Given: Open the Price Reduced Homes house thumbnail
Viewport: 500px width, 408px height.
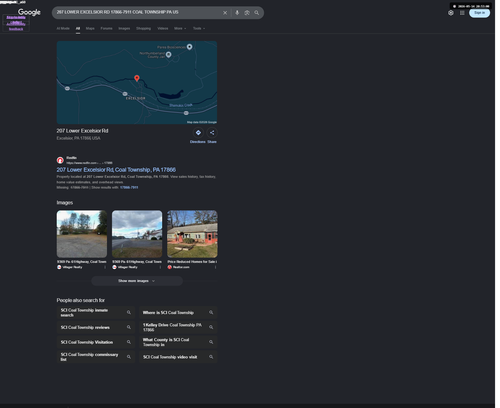Looking at the screenshot, I should pos(192,234).
